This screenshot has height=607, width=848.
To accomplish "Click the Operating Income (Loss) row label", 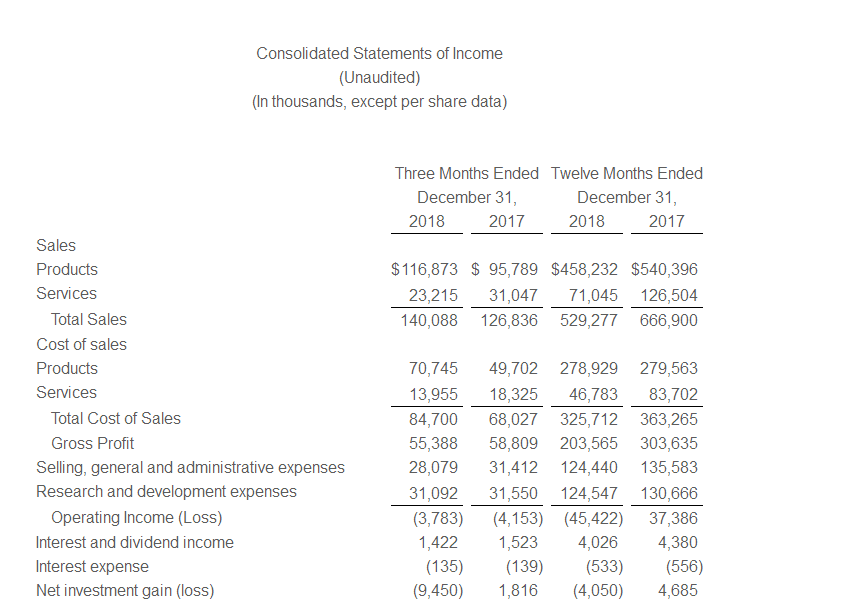I will pos(136,517).
